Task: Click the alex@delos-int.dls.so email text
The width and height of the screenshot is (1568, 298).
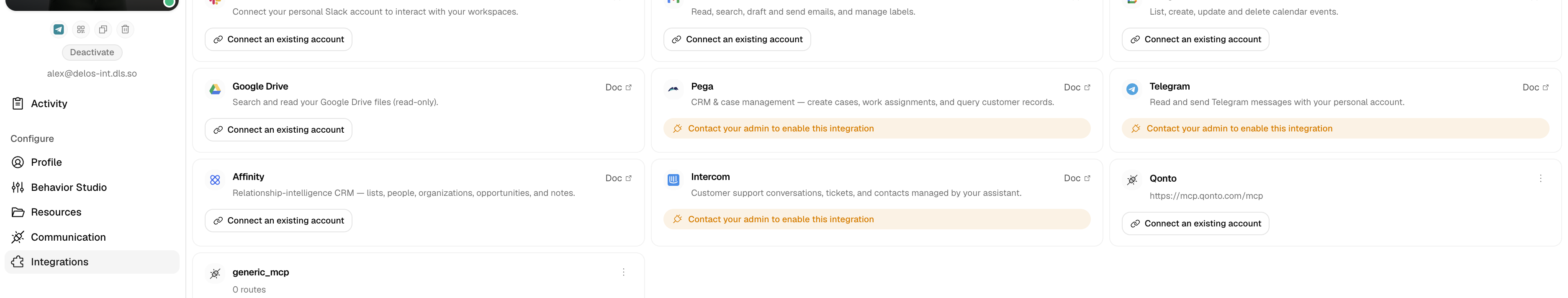Action: [92, 74]
